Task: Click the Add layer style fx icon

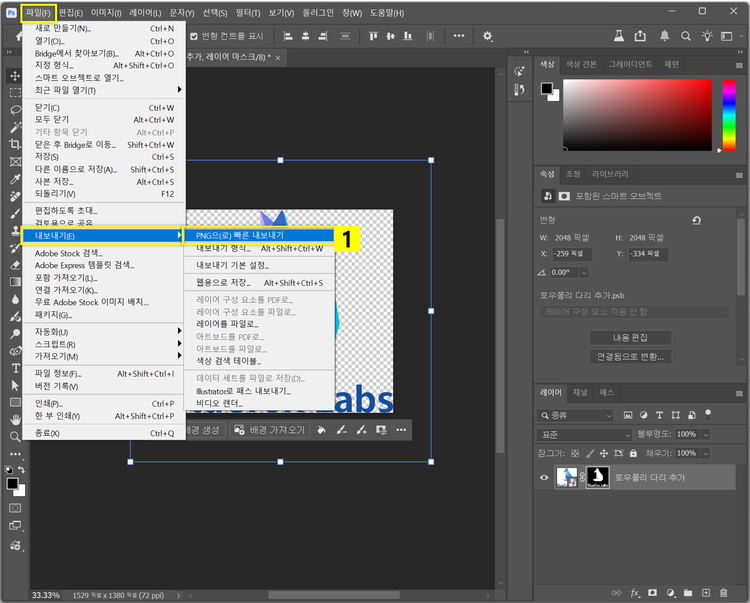Action: [634, 594]
